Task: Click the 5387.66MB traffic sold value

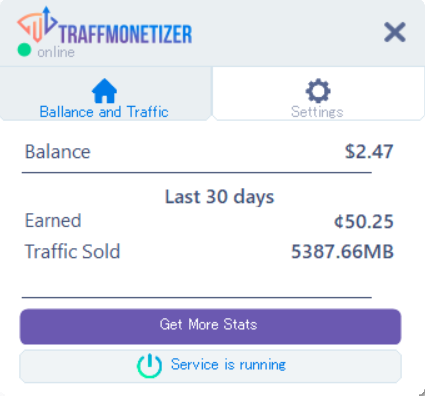Action: click(x=342, y=251)
